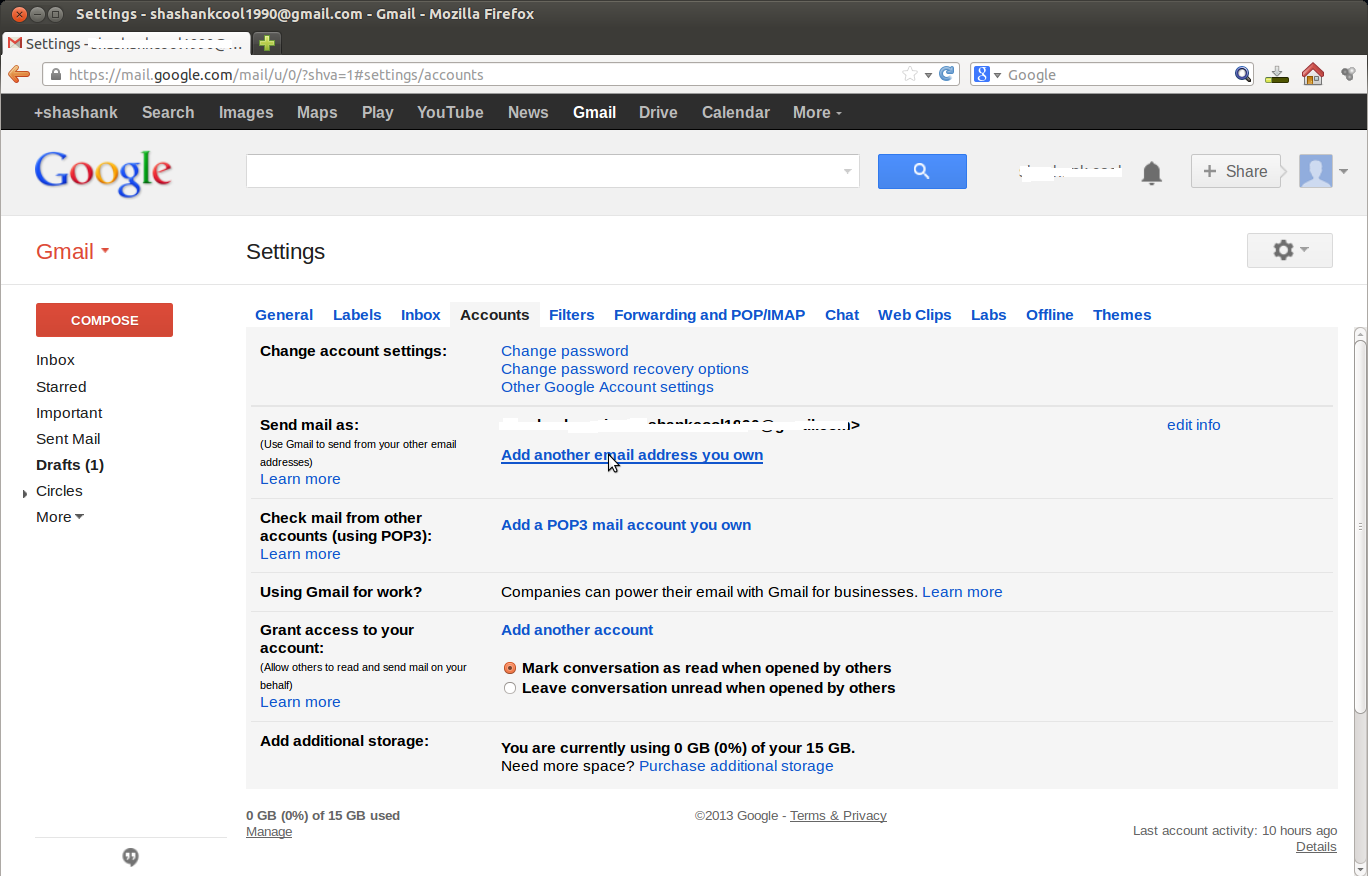
Task: Choose a search engine from Firefox search dropdown
Action: pyautogui.click(x=987, y=74)
